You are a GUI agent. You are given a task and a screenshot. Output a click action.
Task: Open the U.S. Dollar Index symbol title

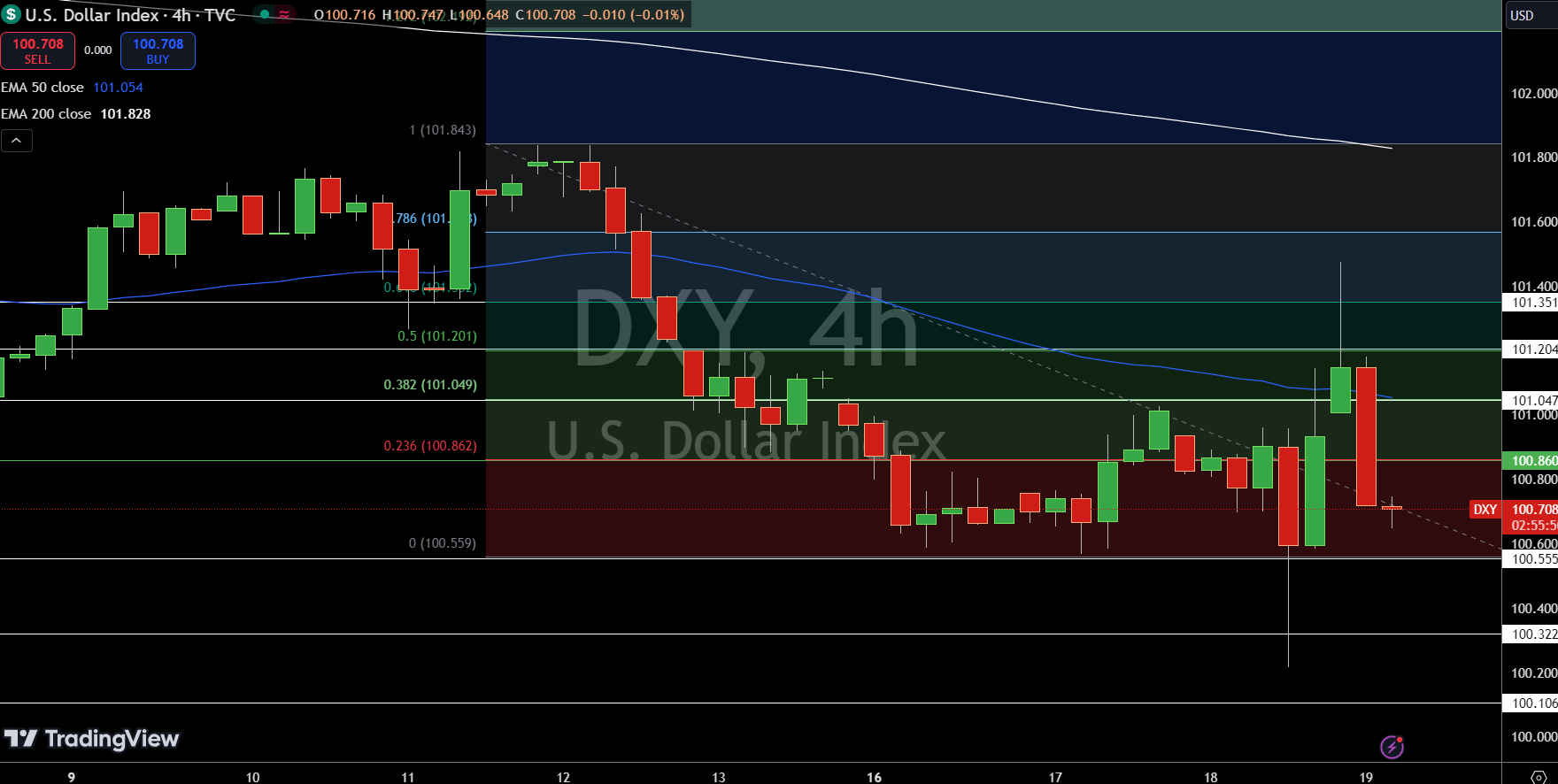point(130,15)
